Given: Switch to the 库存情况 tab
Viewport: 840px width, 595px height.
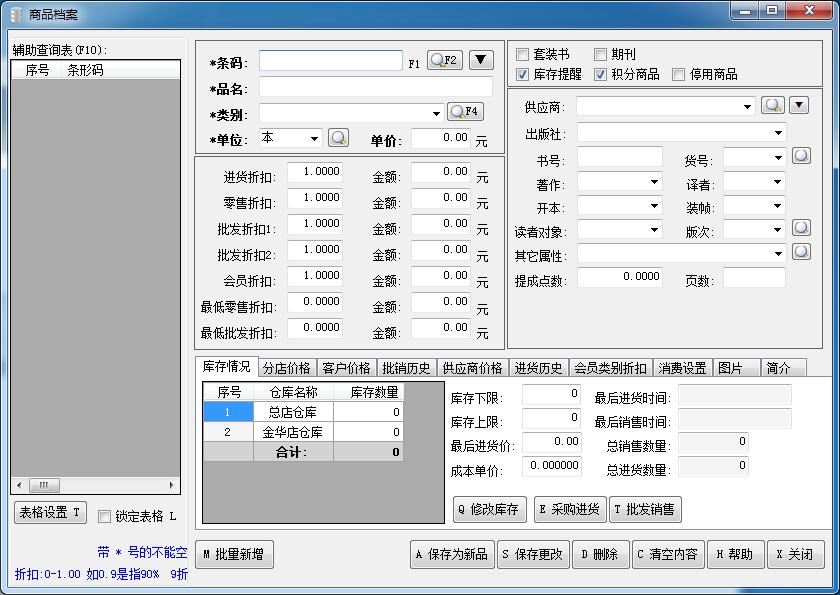Looking at the screenshot, I should coord(227,366).
